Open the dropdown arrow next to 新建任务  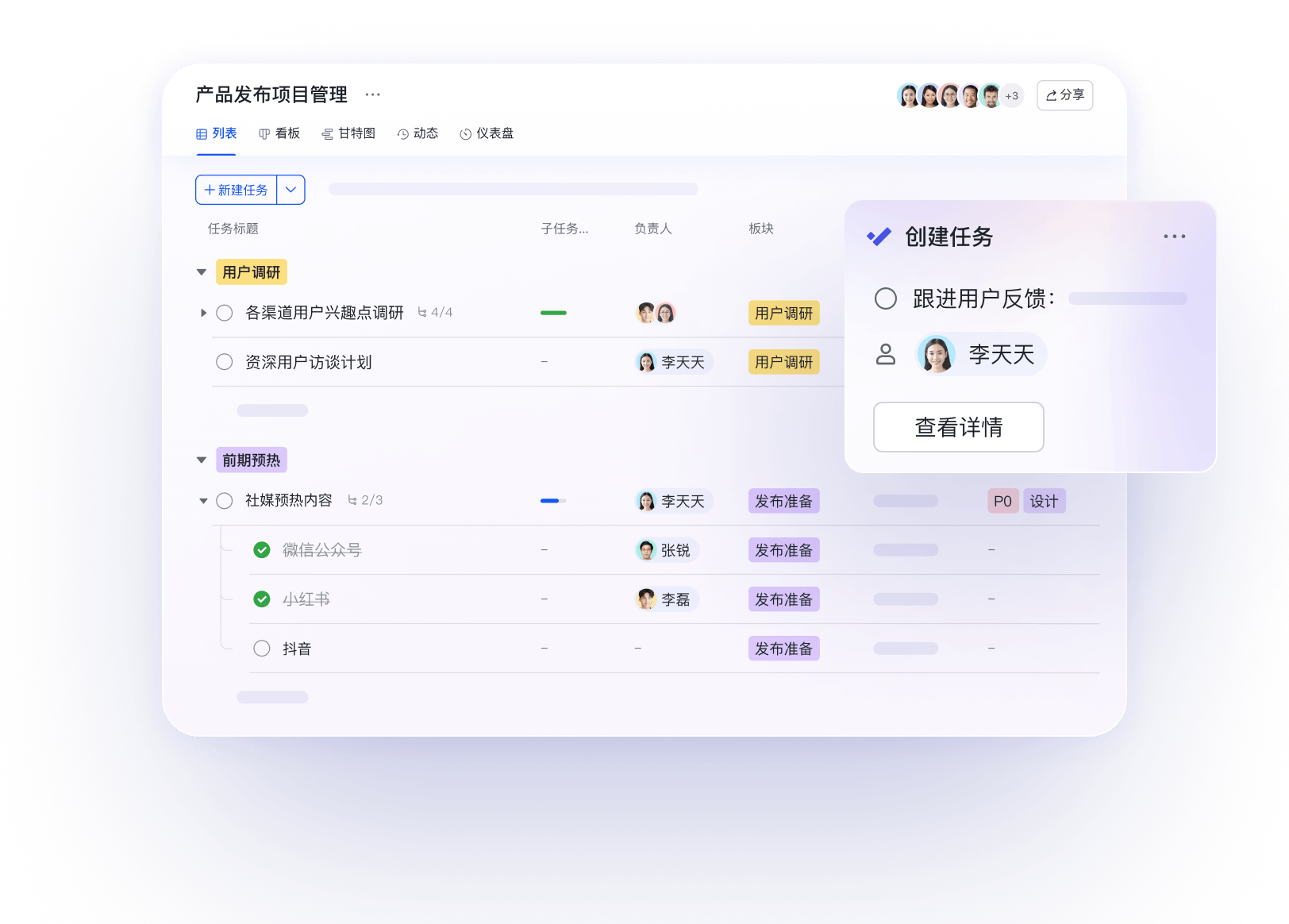[x=291, y=190]
